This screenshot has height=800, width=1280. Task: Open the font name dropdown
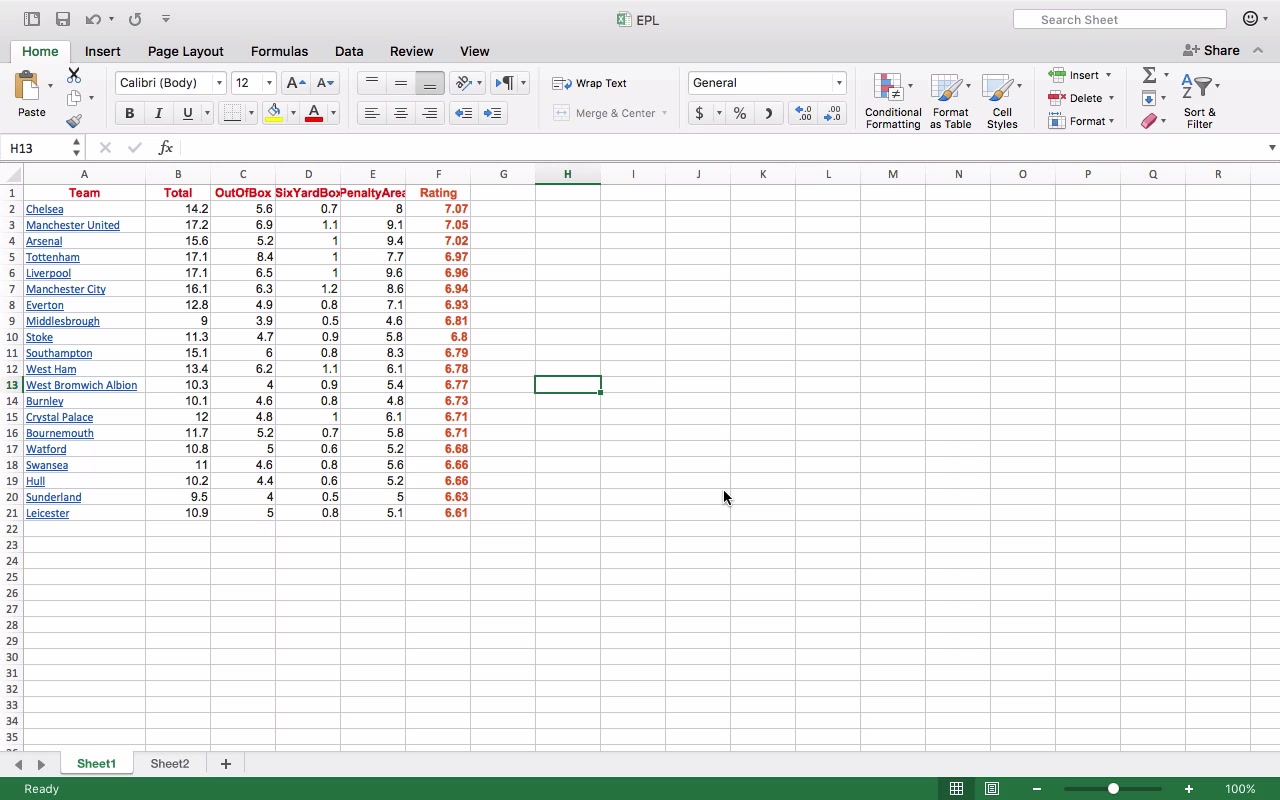219,83
